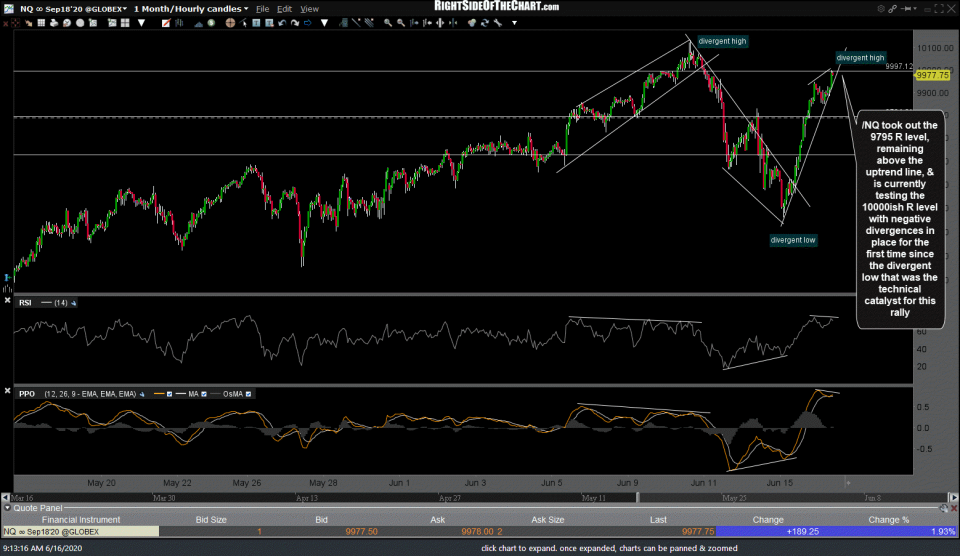
Task: Close the RSI study panel
Action: click(x=7, y=300)
